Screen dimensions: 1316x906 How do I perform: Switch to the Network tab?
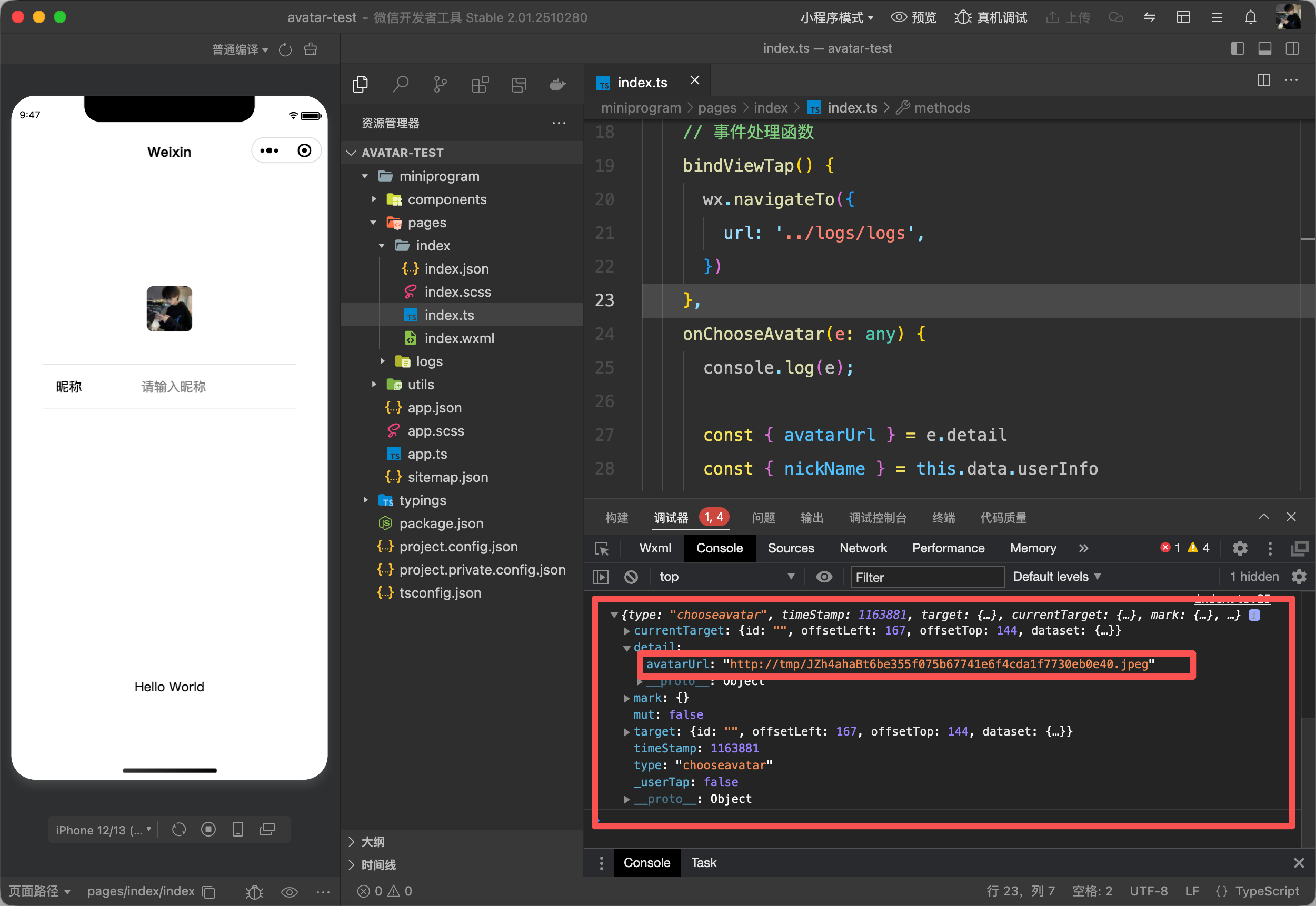click(x=863, y=548)
